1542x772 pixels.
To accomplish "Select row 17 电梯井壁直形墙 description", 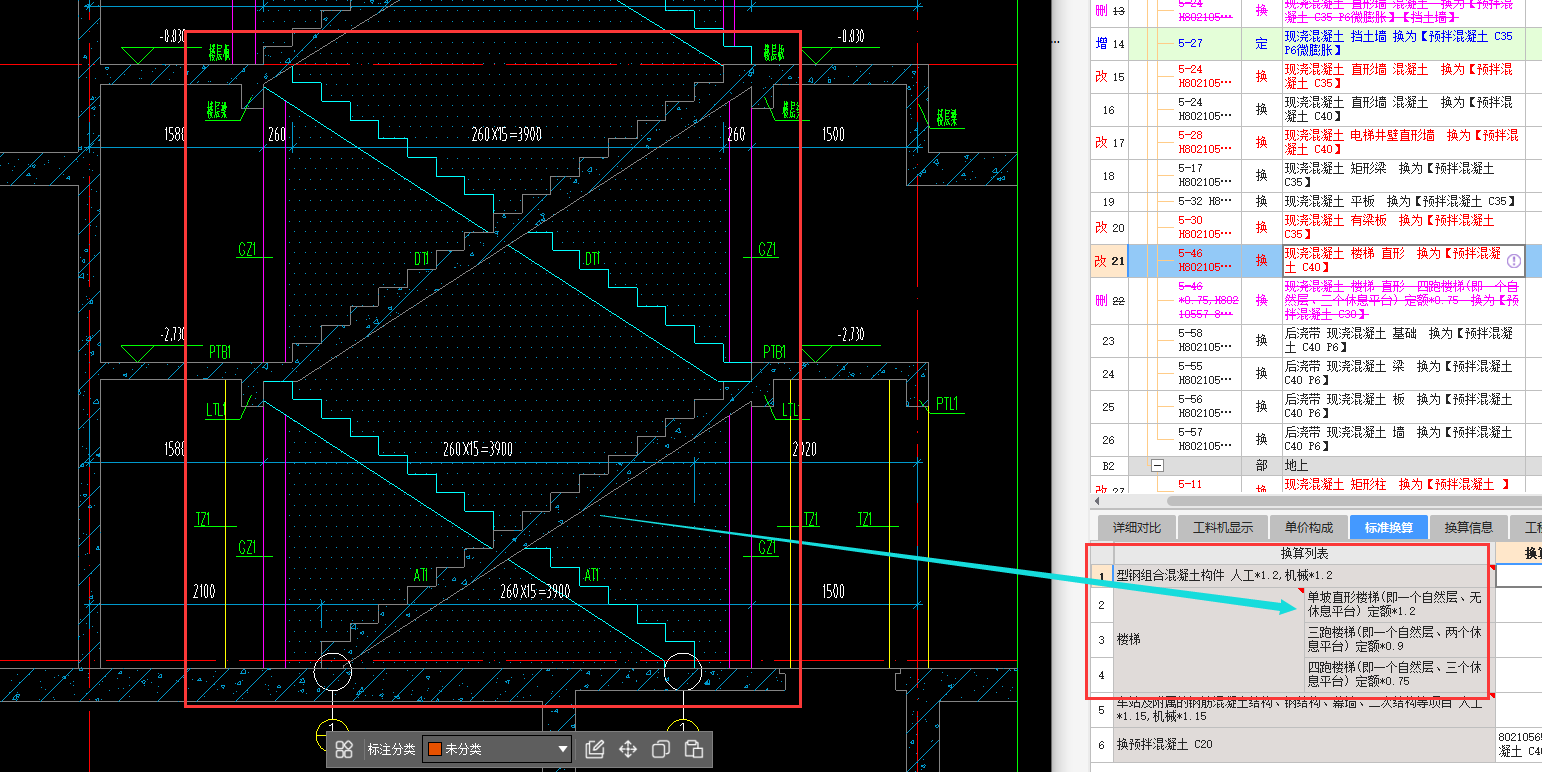I will click(x=1403, y=142).
